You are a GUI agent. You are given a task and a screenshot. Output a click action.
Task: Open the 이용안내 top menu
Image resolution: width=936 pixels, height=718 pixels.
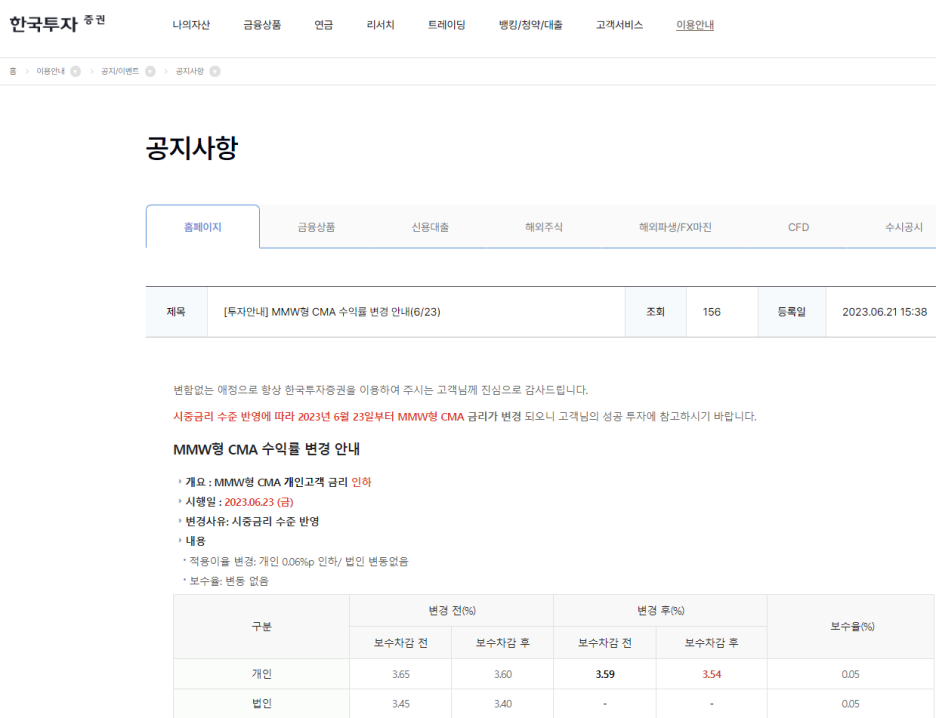[695, 25]
